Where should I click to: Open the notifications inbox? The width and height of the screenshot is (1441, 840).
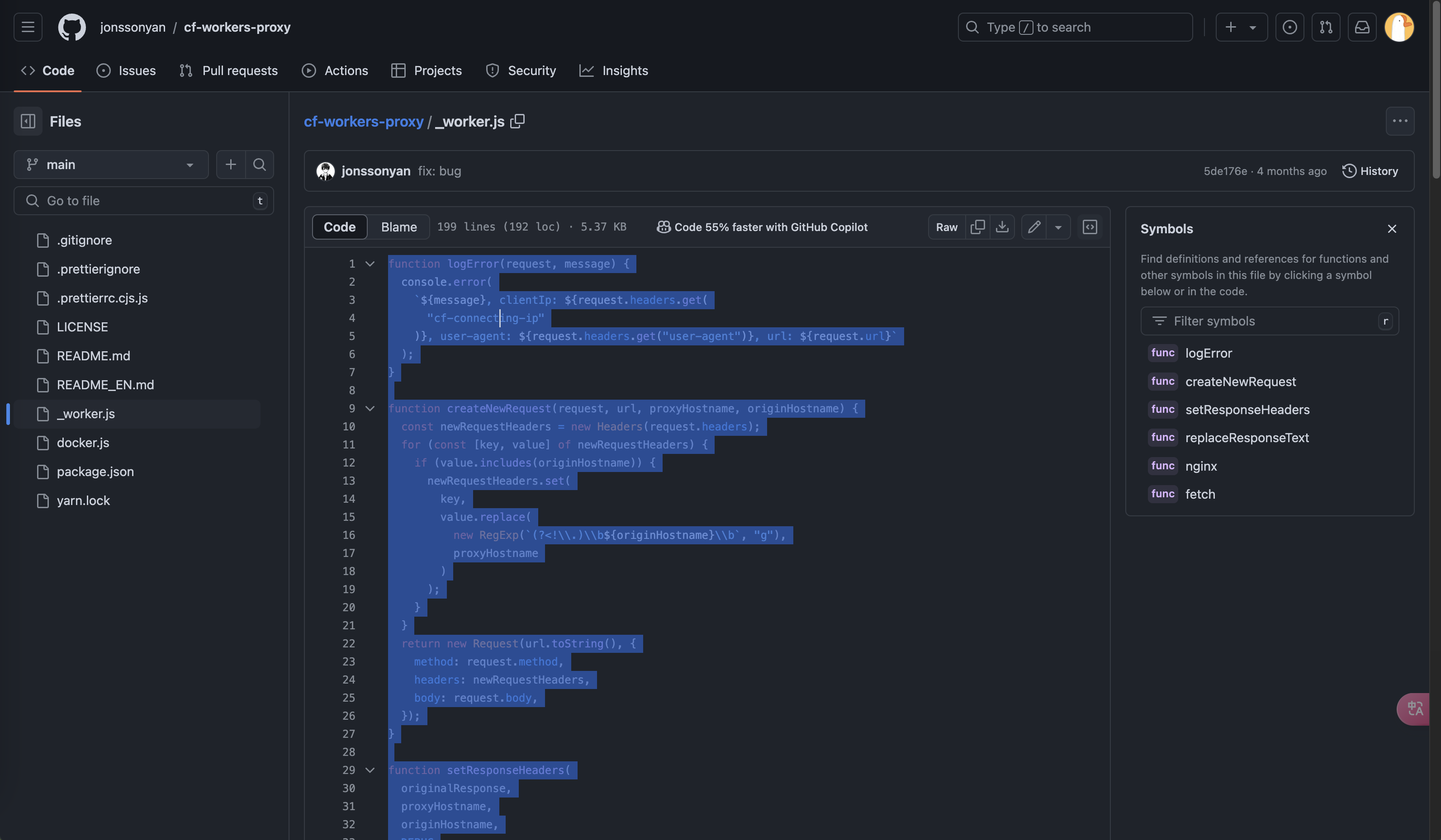click(x=1362, y=27)
